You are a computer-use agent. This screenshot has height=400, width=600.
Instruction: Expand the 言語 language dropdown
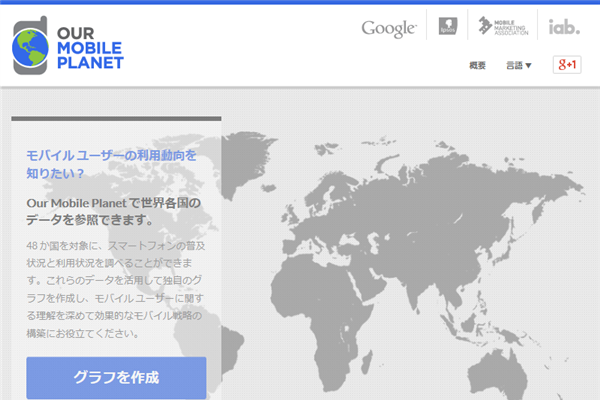pos(519,65)
